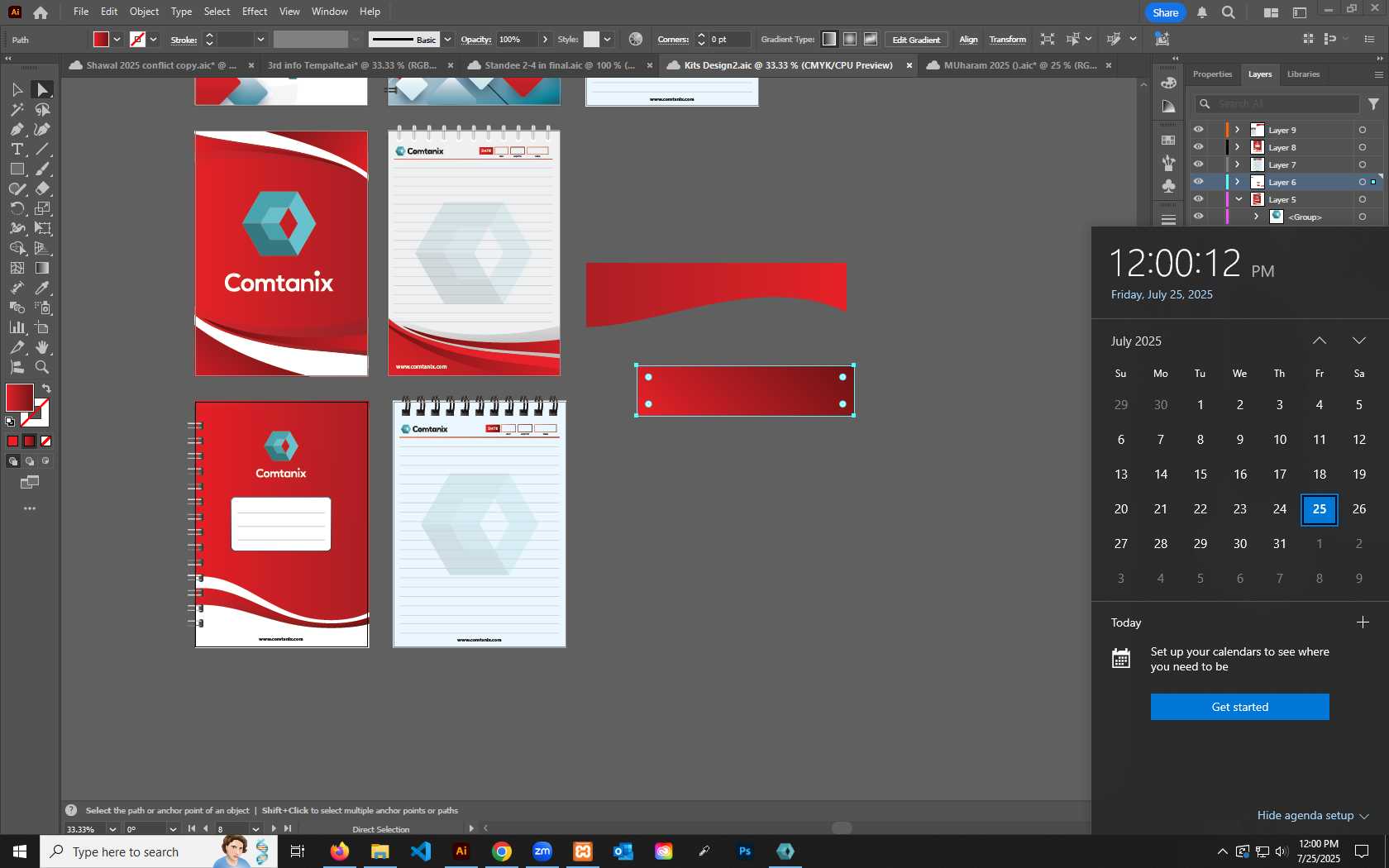Click Get started in calendar agenda

click(1239, 707)
